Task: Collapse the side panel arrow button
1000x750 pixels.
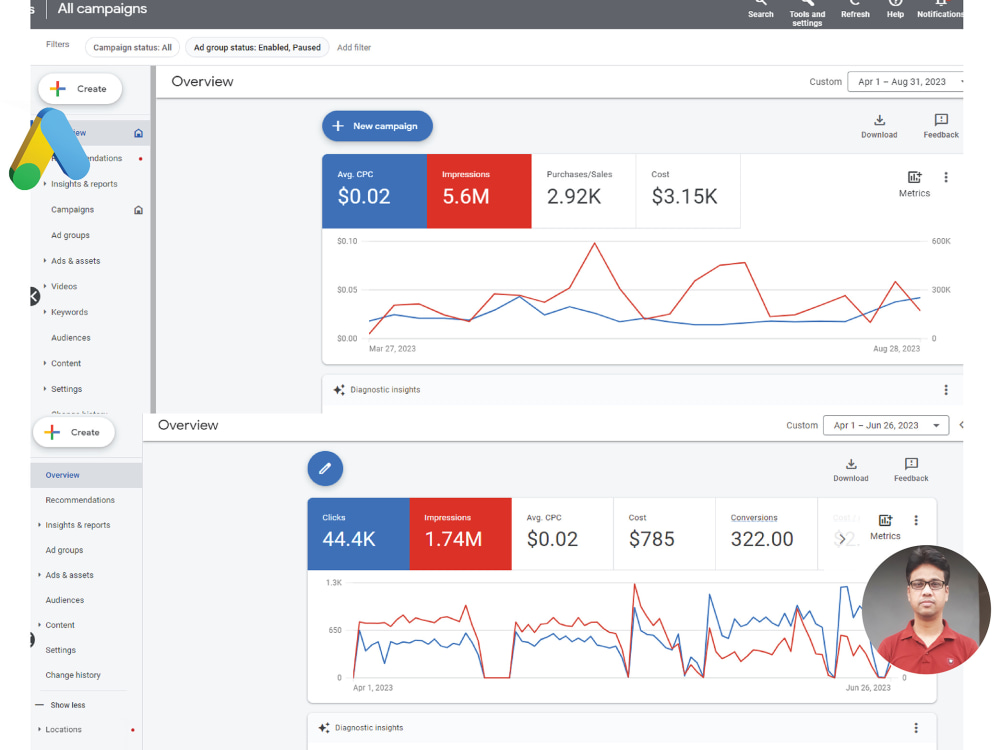Action: 34,296
